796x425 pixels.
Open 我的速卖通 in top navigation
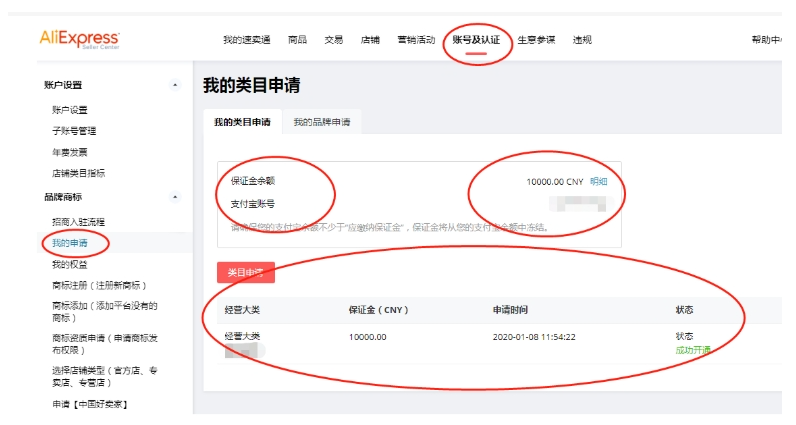pos(247,40)
